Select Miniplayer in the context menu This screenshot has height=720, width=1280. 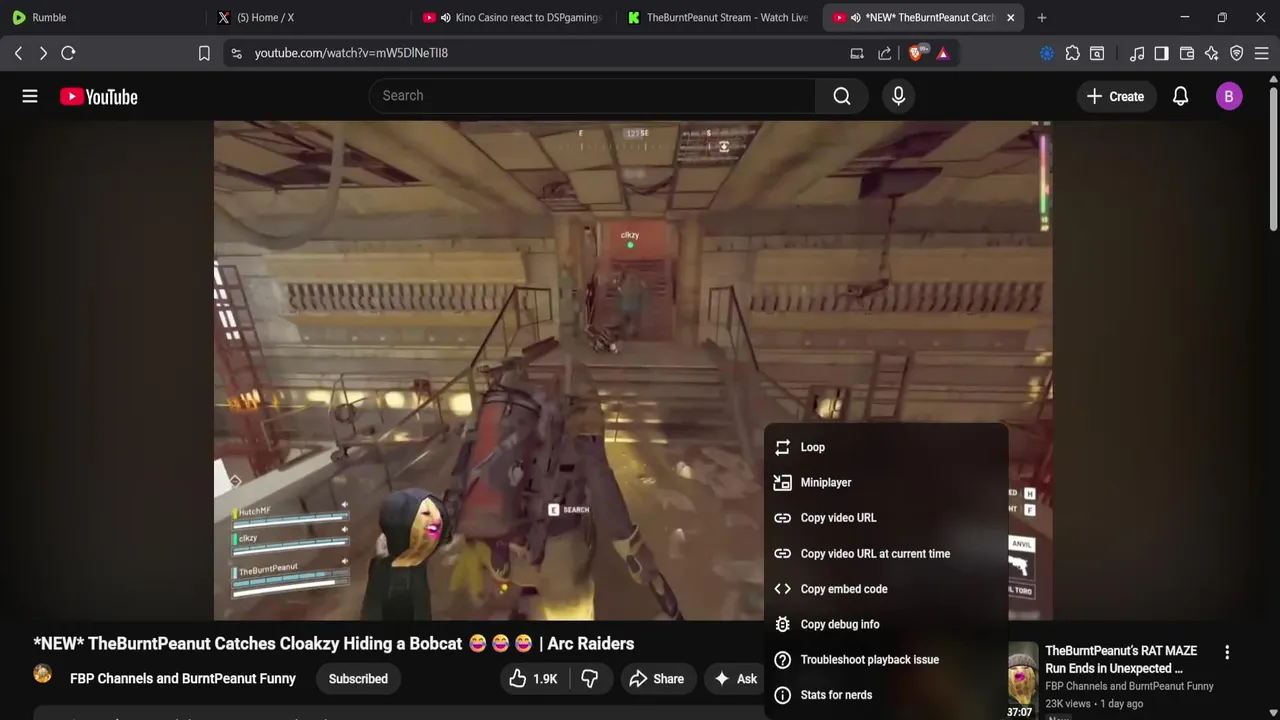(x=886, y=482)
